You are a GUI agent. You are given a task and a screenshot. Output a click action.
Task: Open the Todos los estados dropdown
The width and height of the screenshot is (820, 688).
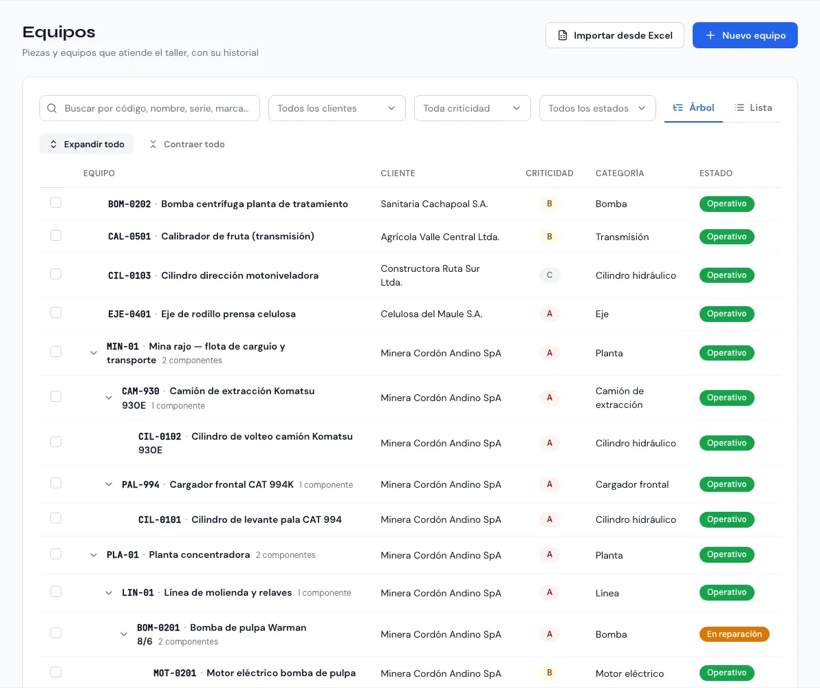[597, 108]
